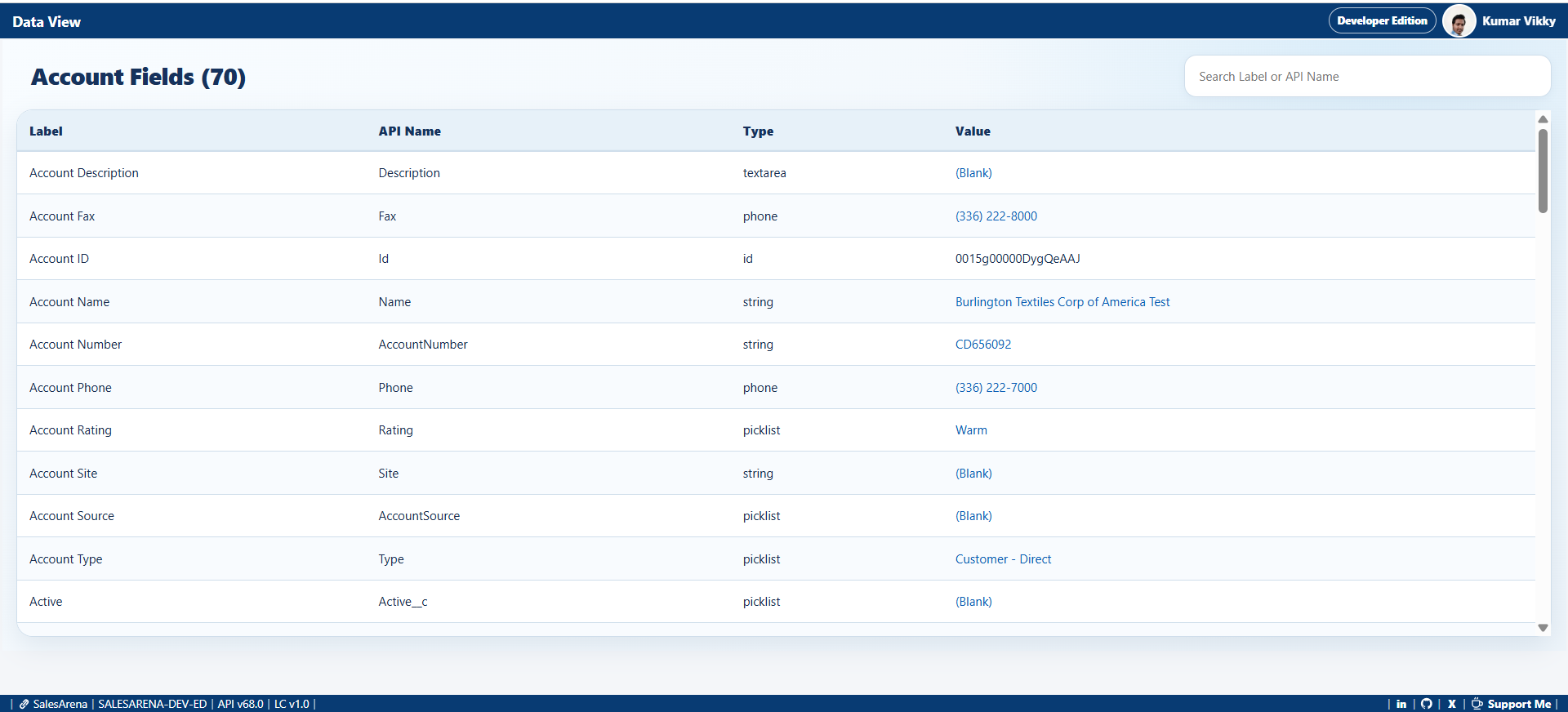Click the vertical scrollbar thumb

click(x=1543, y=171)
